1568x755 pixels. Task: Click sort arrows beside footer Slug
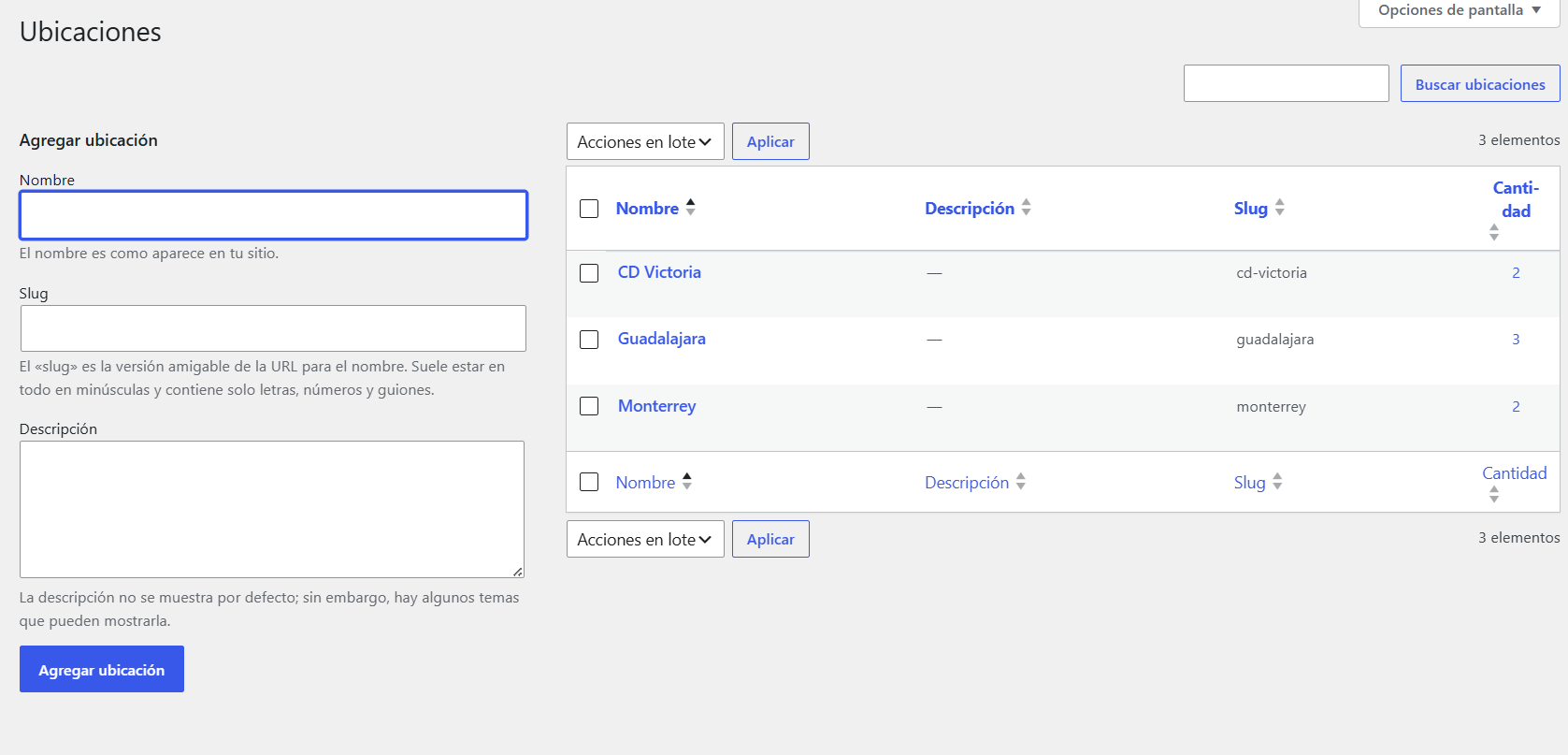point(1277,482)
